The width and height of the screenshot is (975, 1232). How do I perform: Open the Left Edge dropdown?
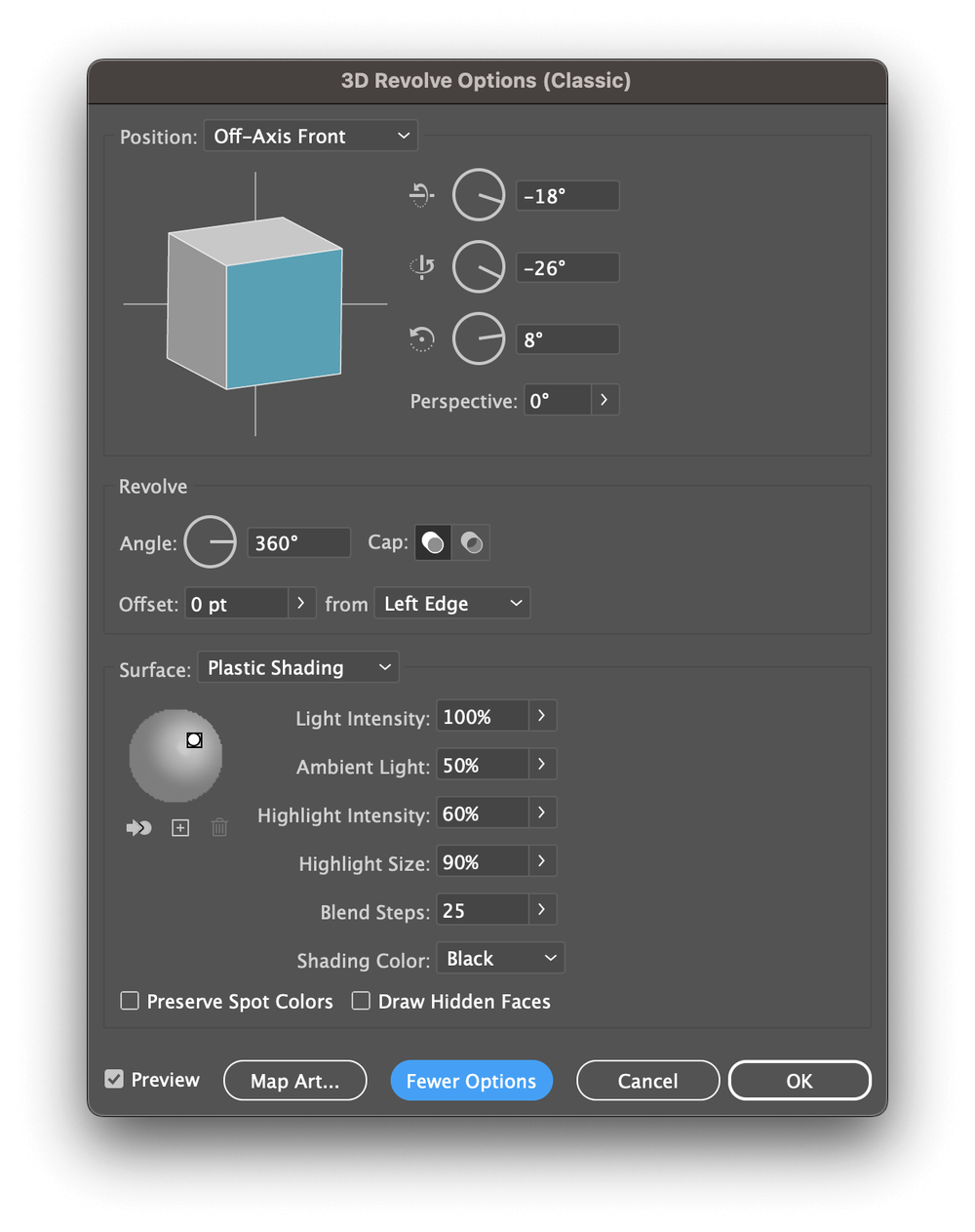(x=452, y=604)
